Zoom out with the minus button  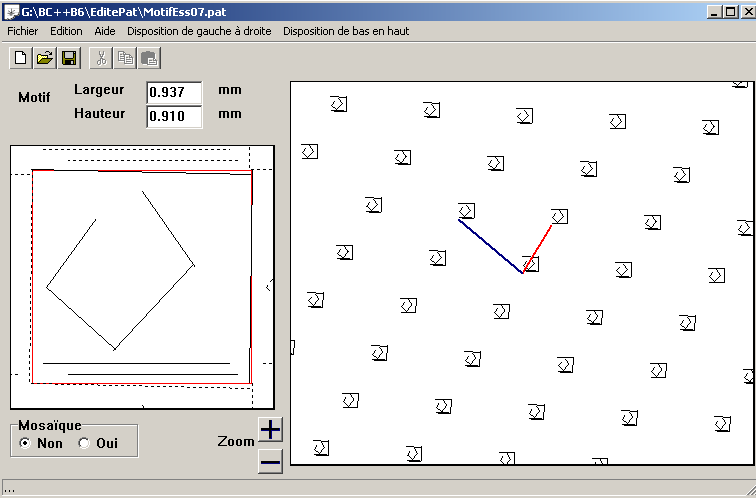coord(271,461)
